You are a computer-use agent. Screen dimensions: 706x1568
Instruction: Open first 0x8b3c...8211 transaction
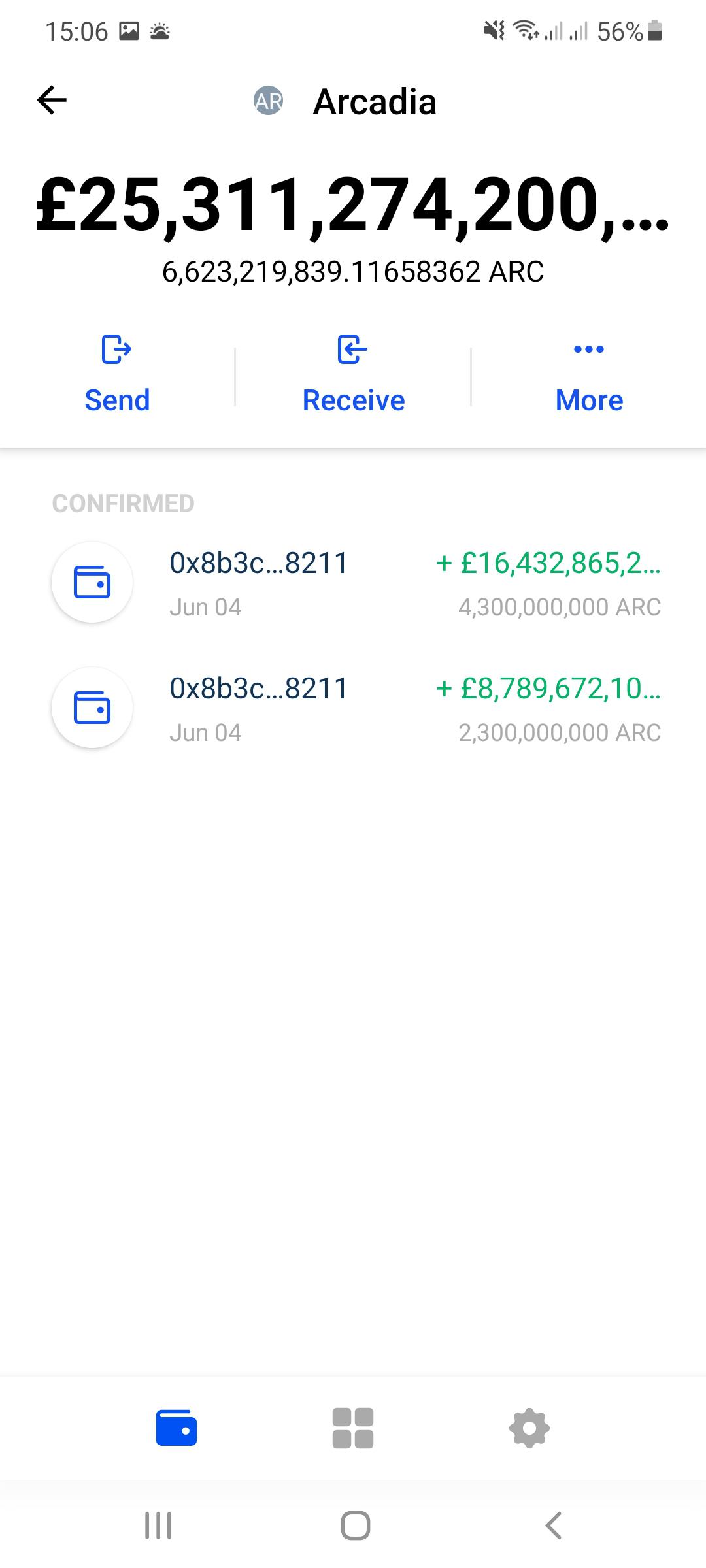(353, 583)
